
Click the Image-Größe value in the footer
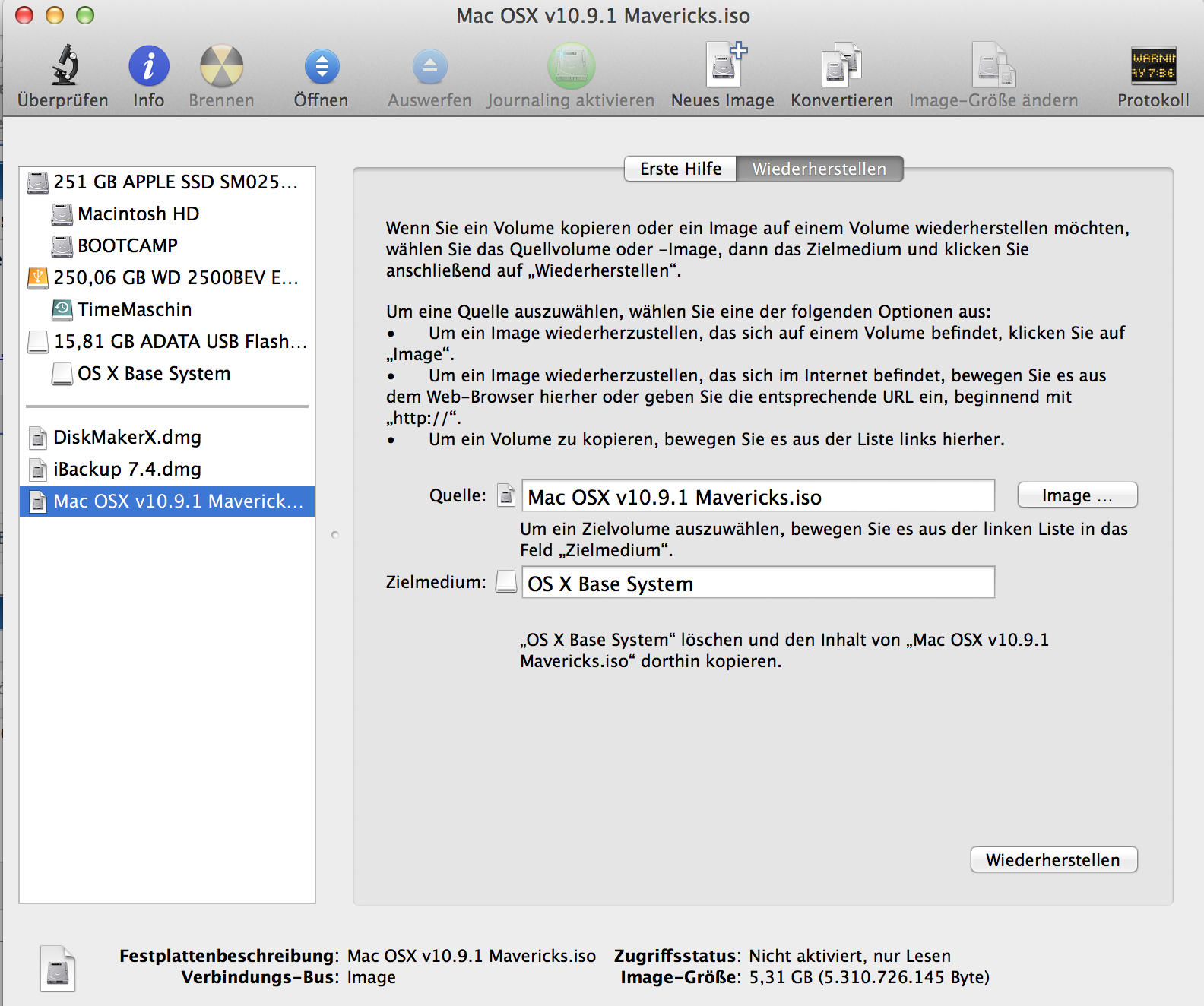870,977
